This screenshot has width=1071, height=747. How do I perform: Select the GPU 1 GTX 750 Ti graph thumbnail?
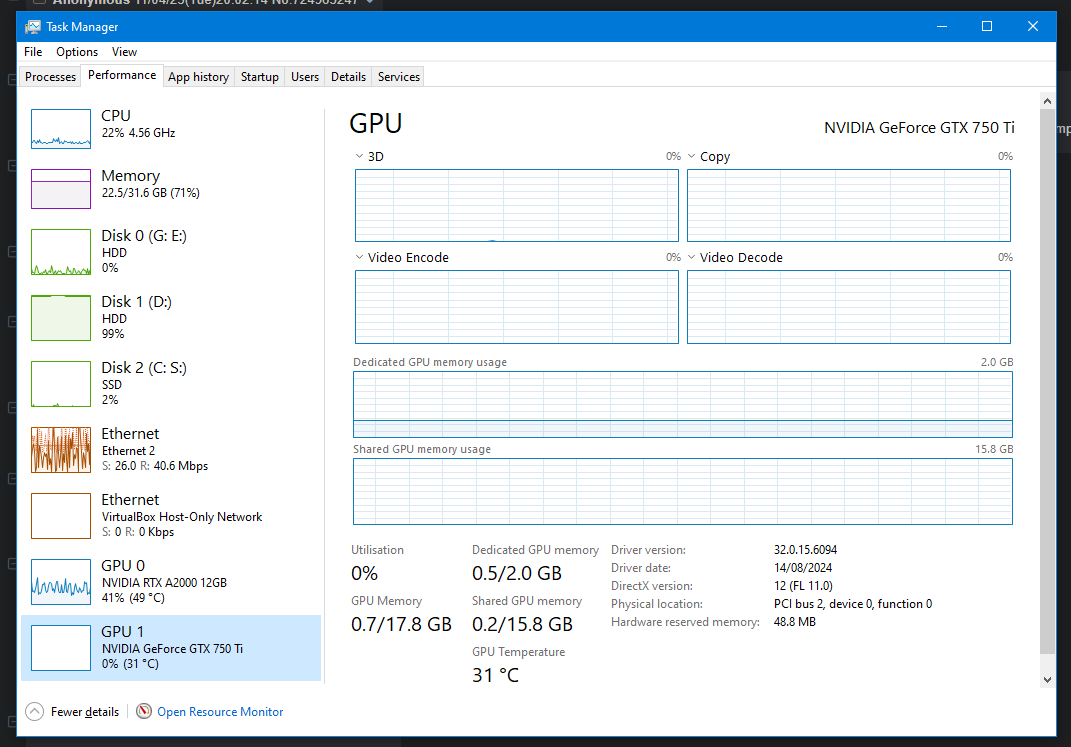[61, 648]
